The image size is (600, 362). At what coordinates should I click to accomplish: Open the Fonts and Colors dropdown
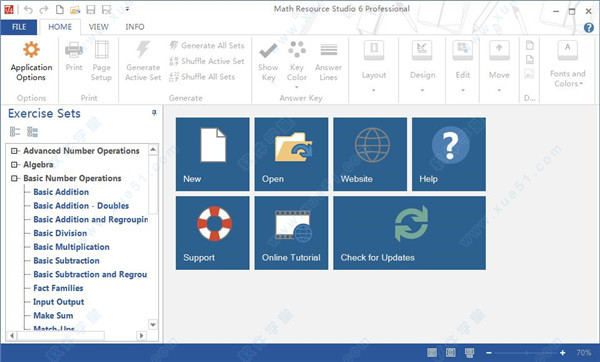pos(567,64)
